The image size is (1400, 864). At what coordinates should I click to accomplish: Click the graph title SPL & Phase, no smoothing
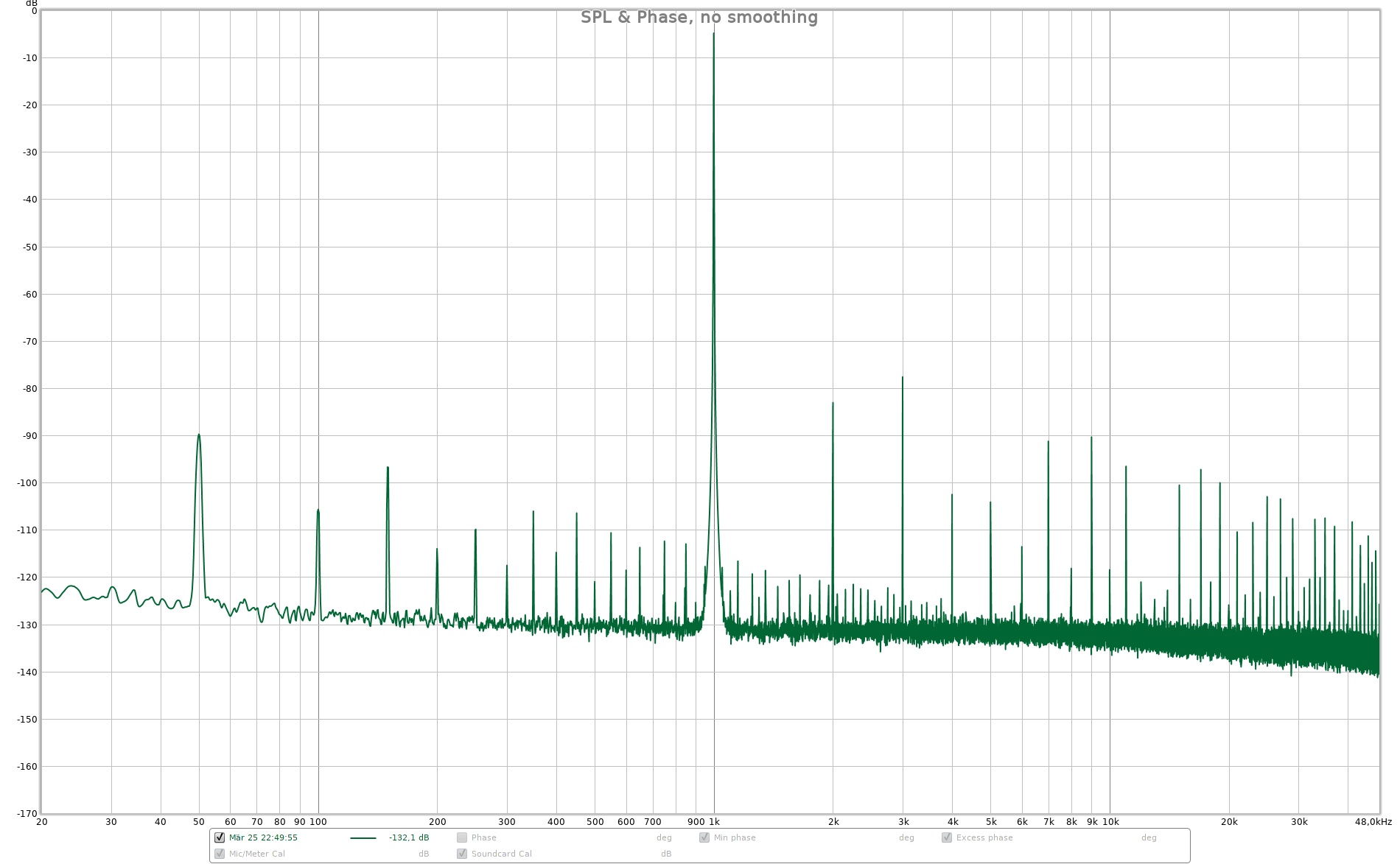tap(699, 17)
